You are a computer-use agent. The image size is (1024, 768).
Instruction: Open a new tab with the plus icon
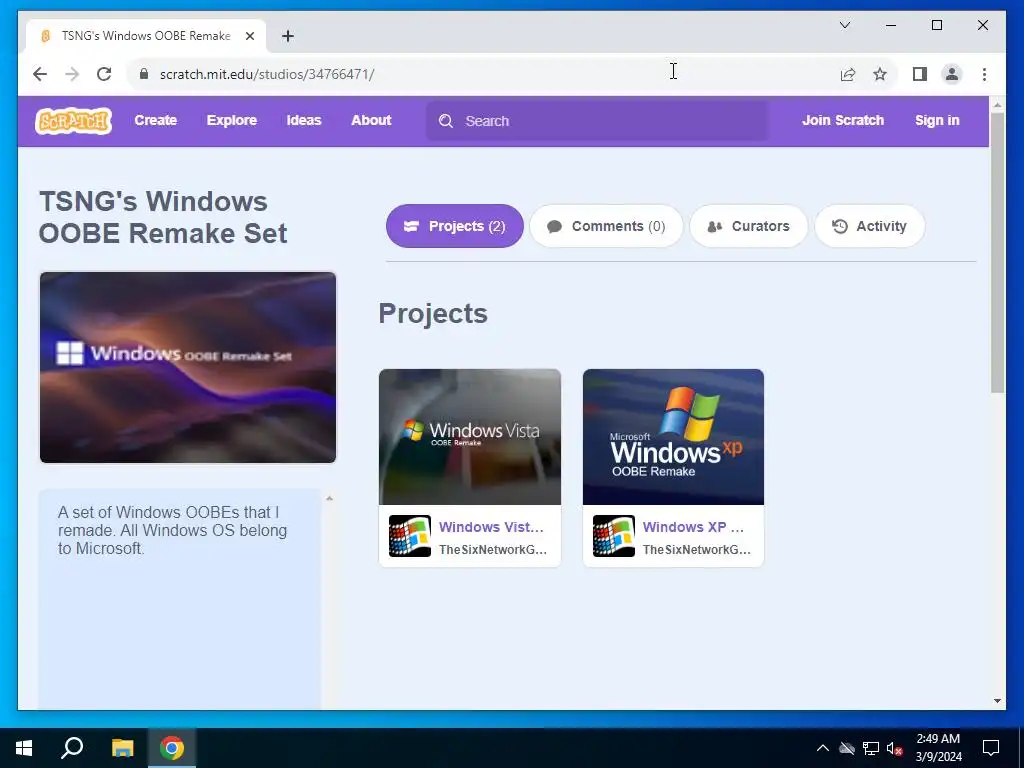coord(288,36)
